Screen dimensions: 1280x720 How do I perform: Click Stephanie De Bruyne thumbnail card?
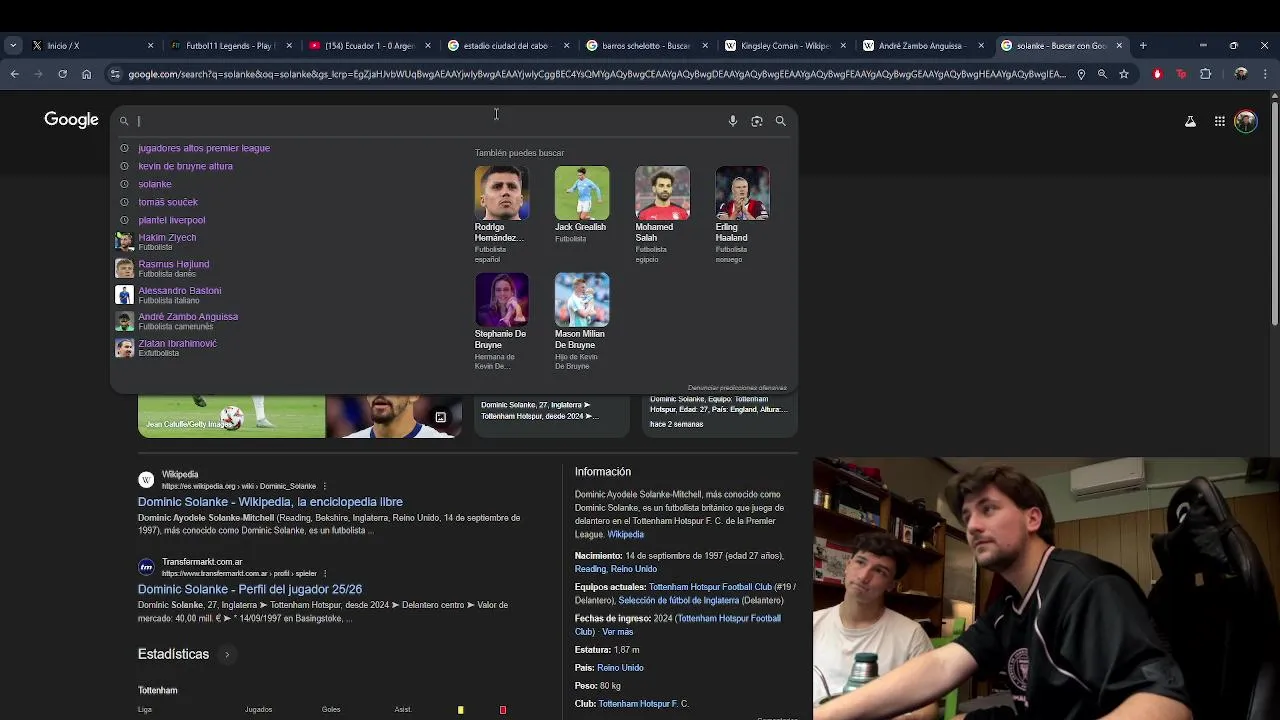pos(501,321)
